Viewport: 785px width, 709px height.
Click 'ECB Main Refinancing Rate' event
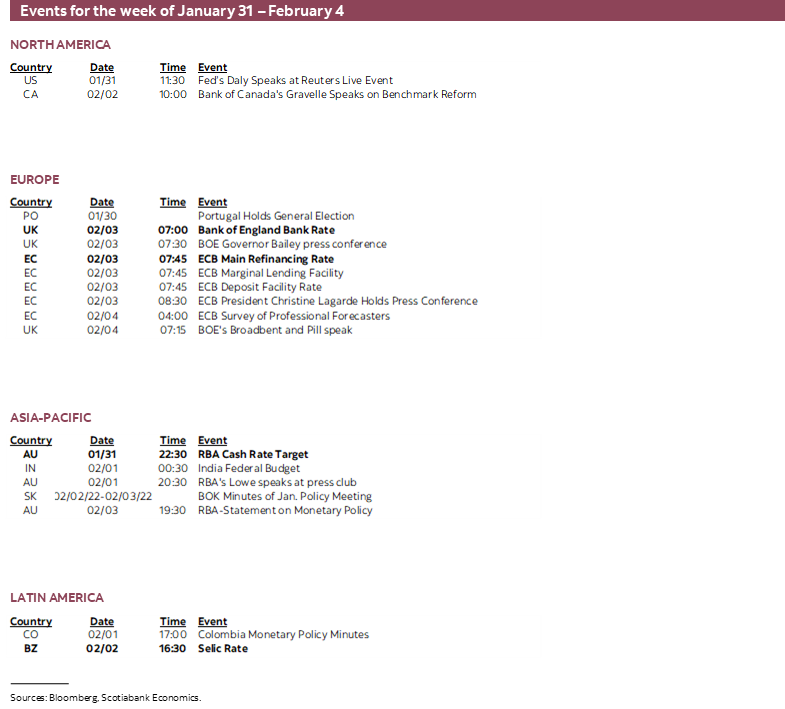266,259
